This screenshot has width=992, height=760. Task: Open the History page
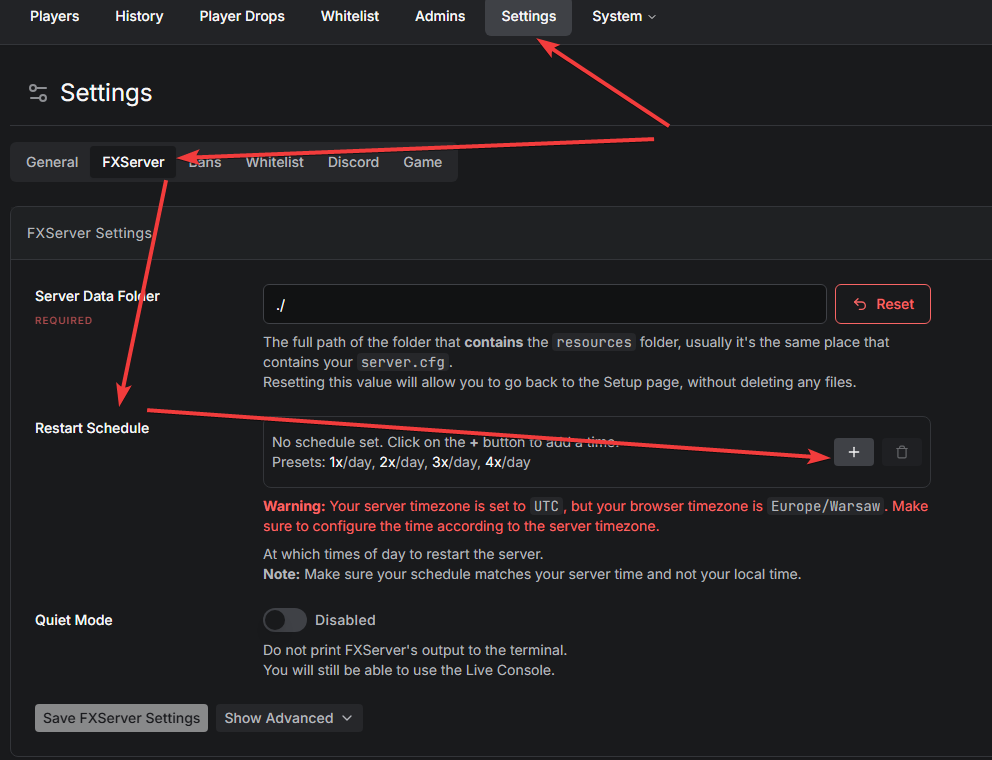(139, 17)
